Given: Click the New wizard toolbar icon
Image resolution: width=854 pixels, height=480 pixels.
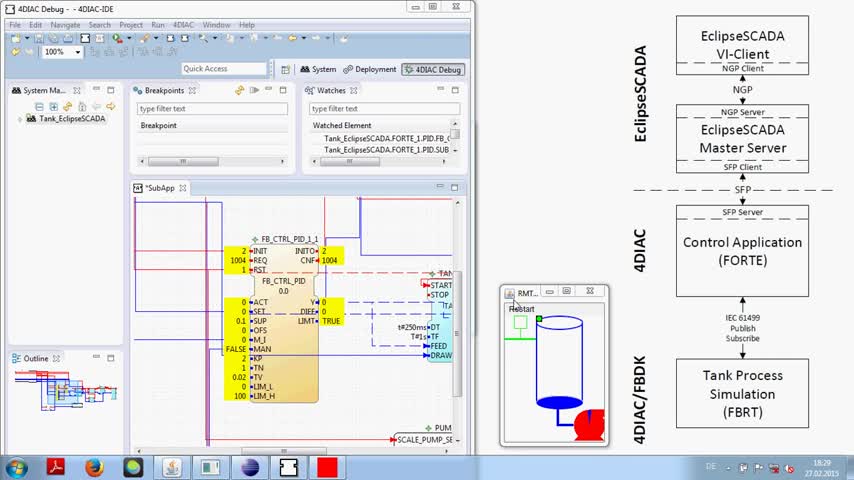Looking at the screenshot, I should click(16, 38).
